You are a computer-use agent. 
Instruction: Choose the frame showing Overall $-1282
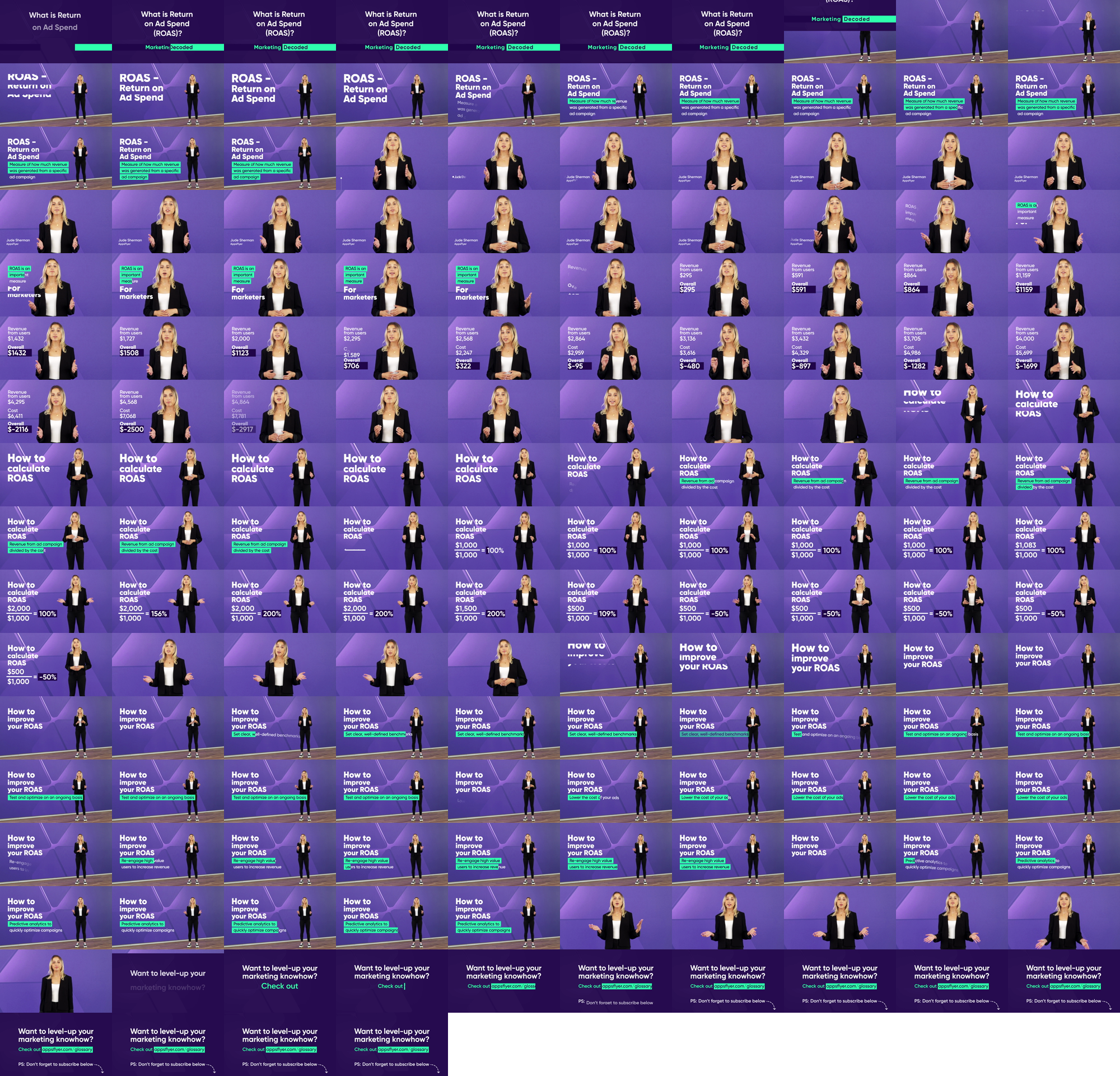click(x=952, y=348)
